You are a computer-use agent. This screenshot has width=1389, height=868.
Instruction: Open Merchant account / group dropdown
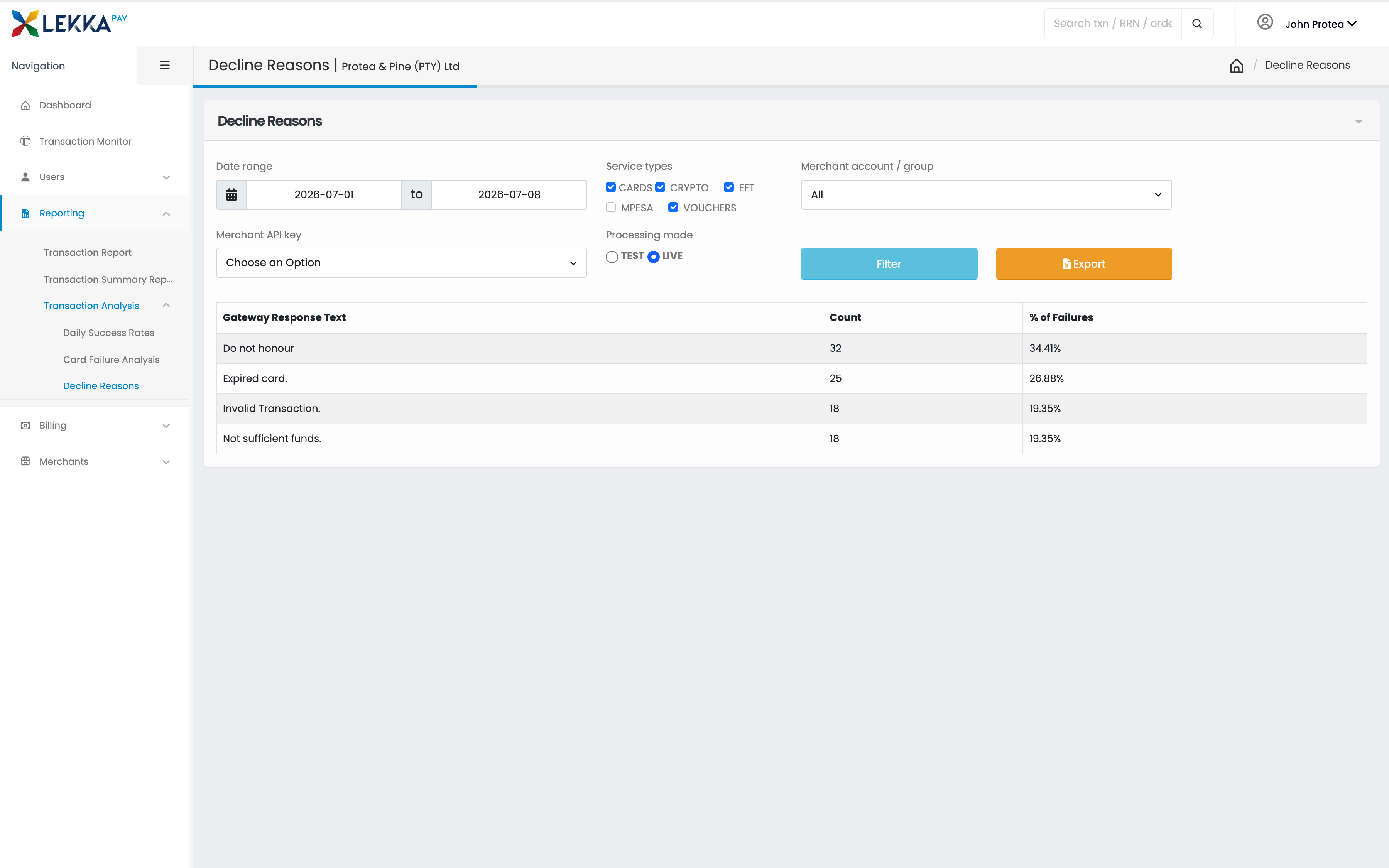pos(986,194)
